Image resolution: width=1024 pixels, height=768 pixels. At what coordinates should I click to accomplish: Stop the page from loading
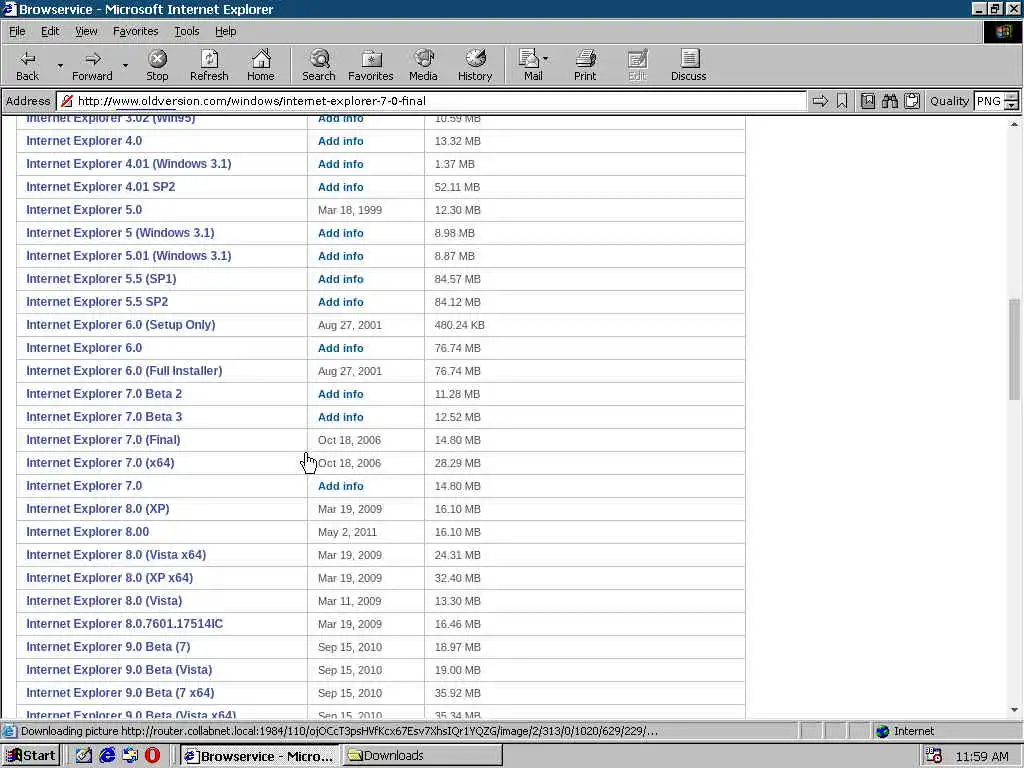157,65
